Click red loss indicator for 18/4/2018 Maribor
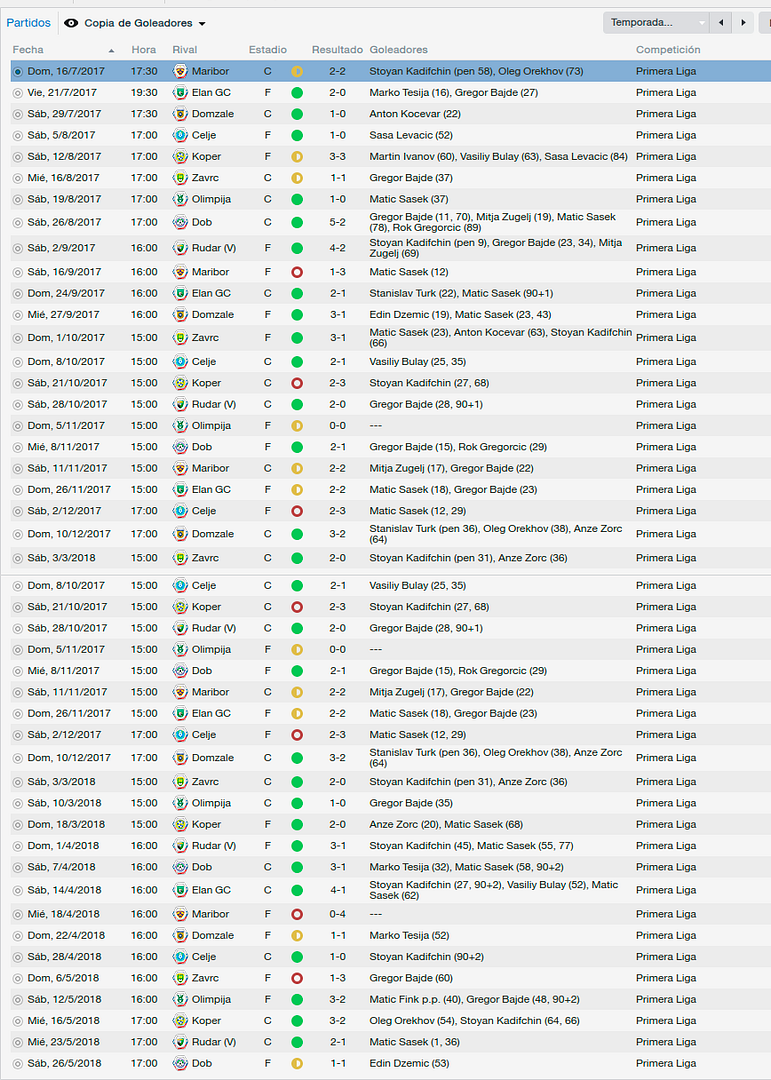 point(297,914)
